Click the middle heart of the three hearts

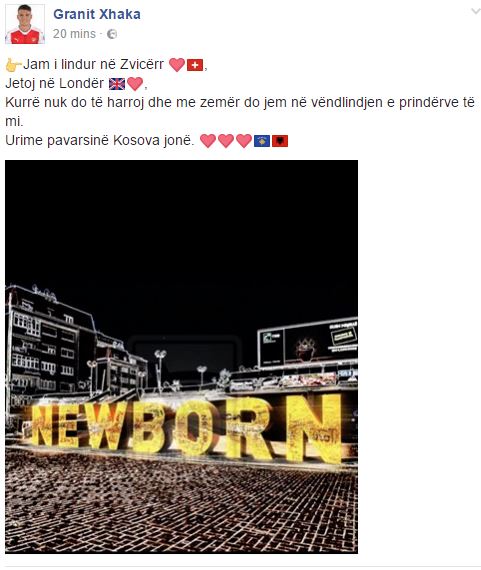click(x=226, y=141)
